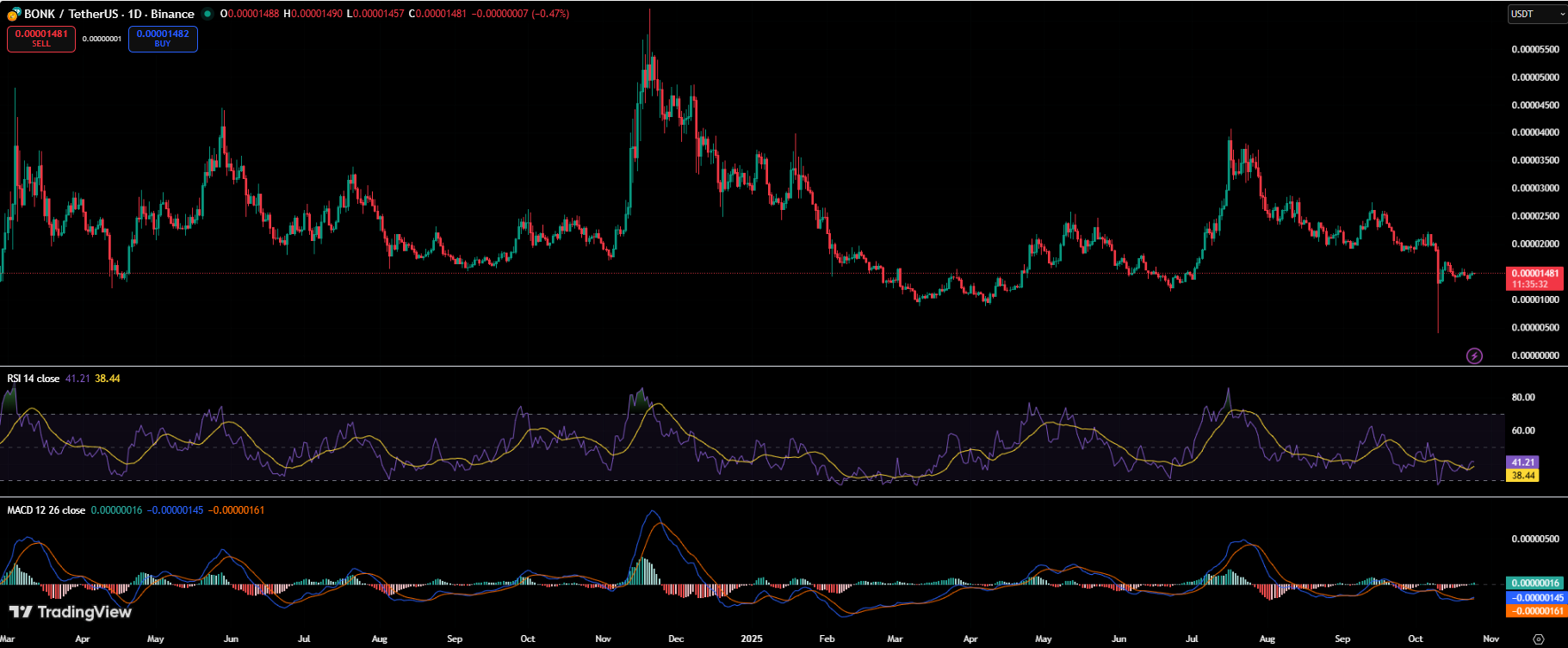The height and width of the screenshot is (648, 1568).
Task: Select the RSI 14 close indicator legend
Action: coord(34,379)
